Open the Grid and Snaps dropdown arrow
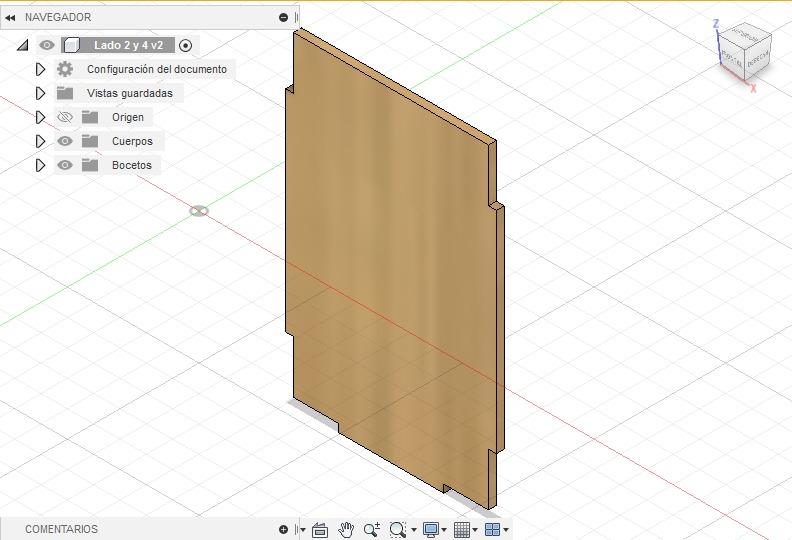Viewport: 792px width, 540px height. pyautogui.click(x=475, y=530)
